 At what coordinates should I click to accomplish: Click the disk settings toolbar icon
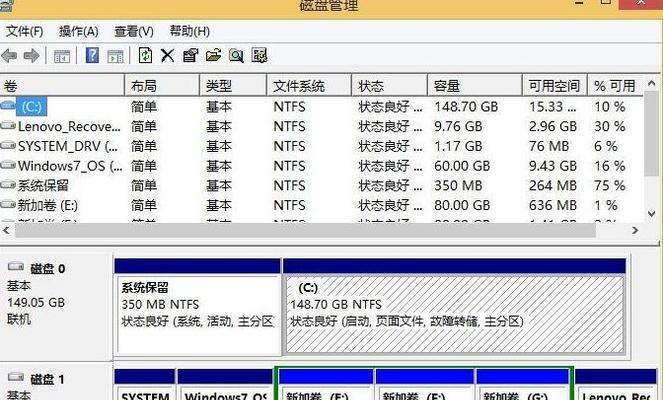coord(259,55)
